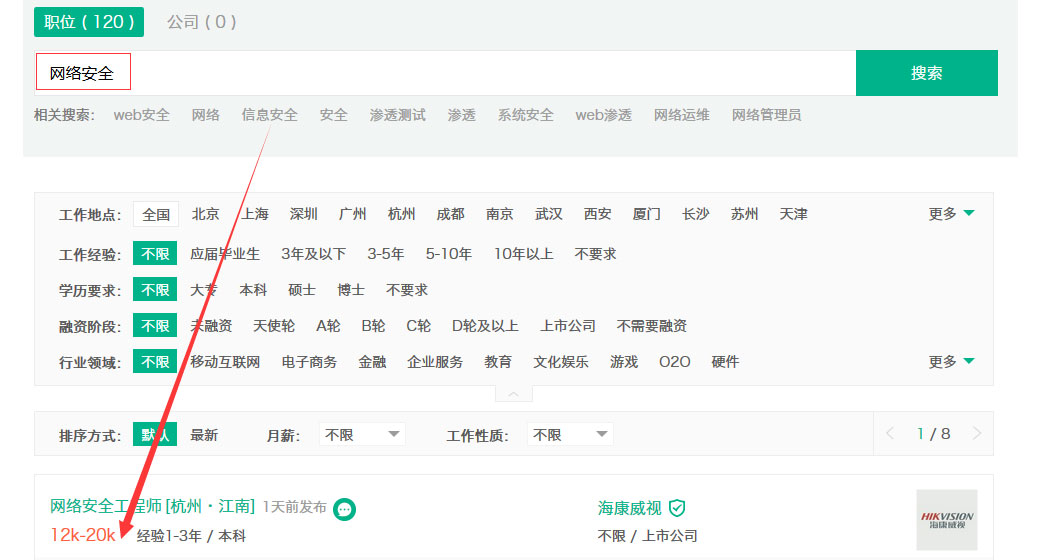
Task: Collapse the filter panel with up chevron
Action: (x=513, y=394)
